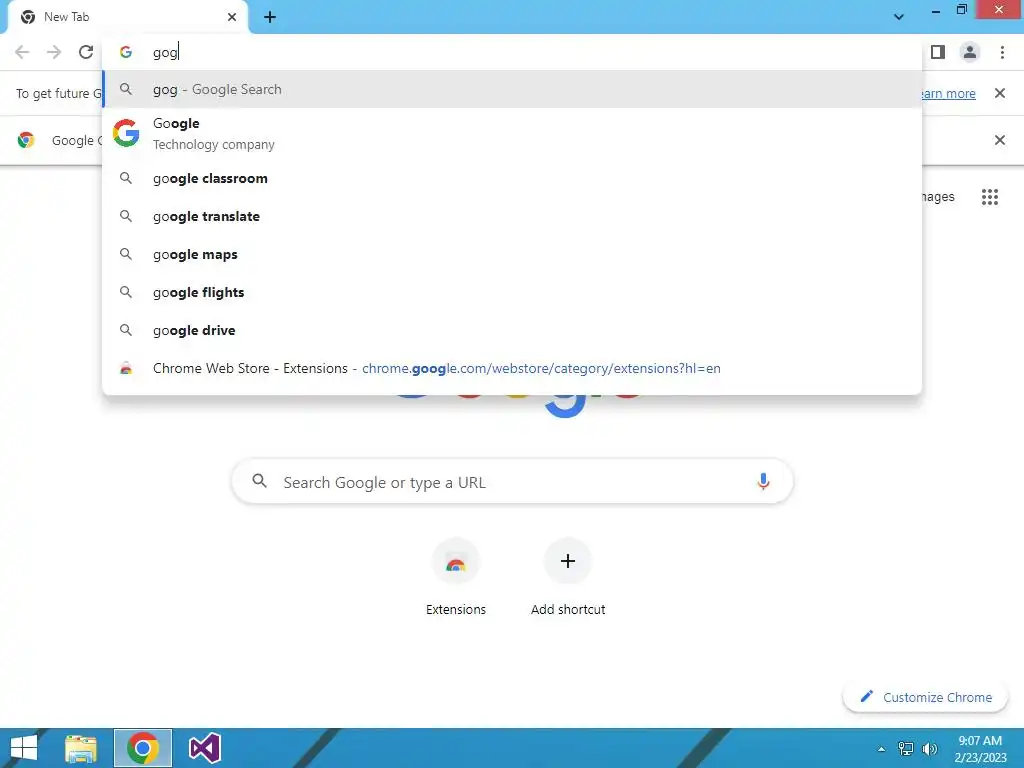This screenshot has width=1024, height=768.
Task: Select the New Tab tab
Action: [x=128, y=17]
